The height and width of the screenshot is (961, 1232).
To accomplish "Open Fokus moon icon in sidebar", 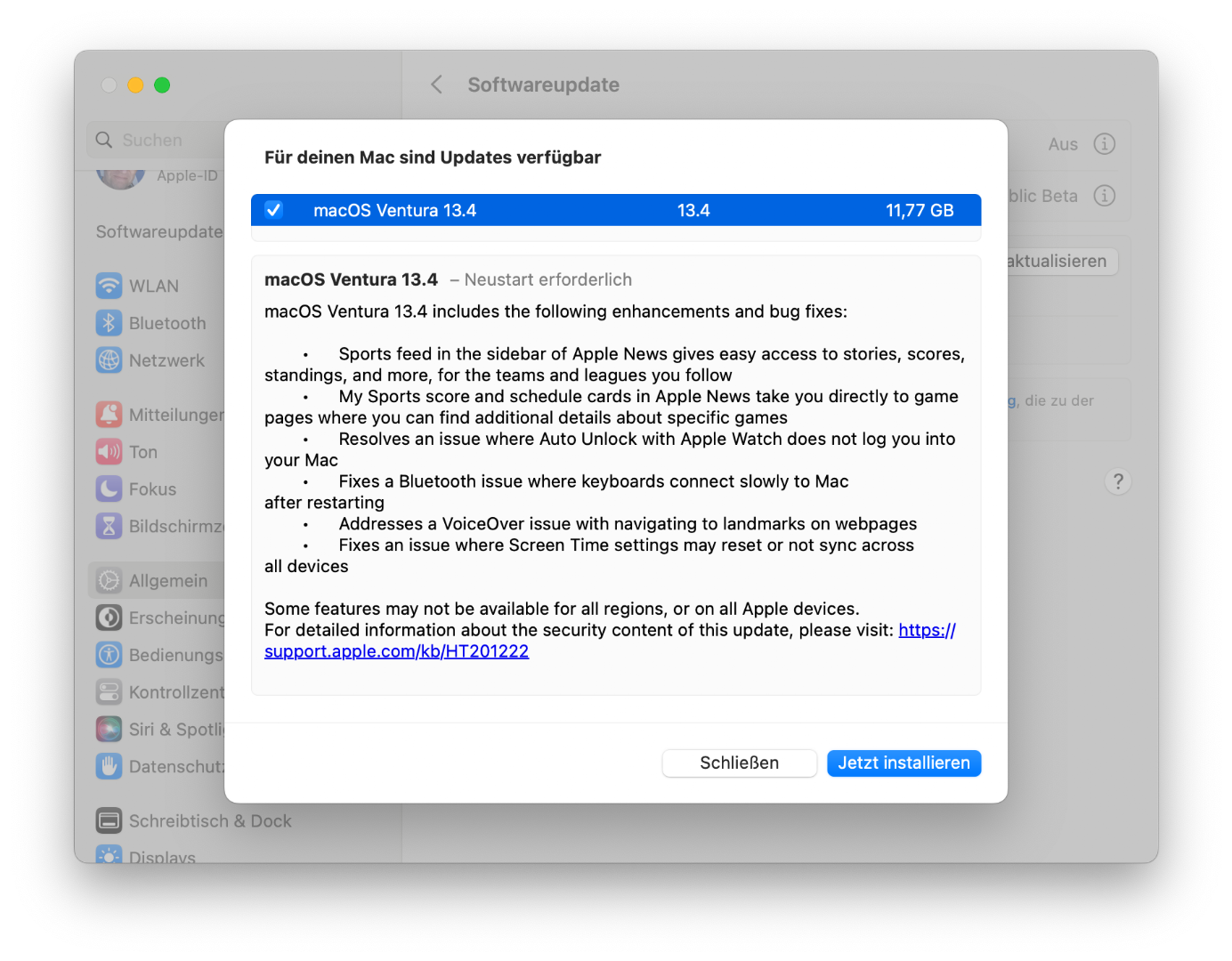I will tap(109, 489).
